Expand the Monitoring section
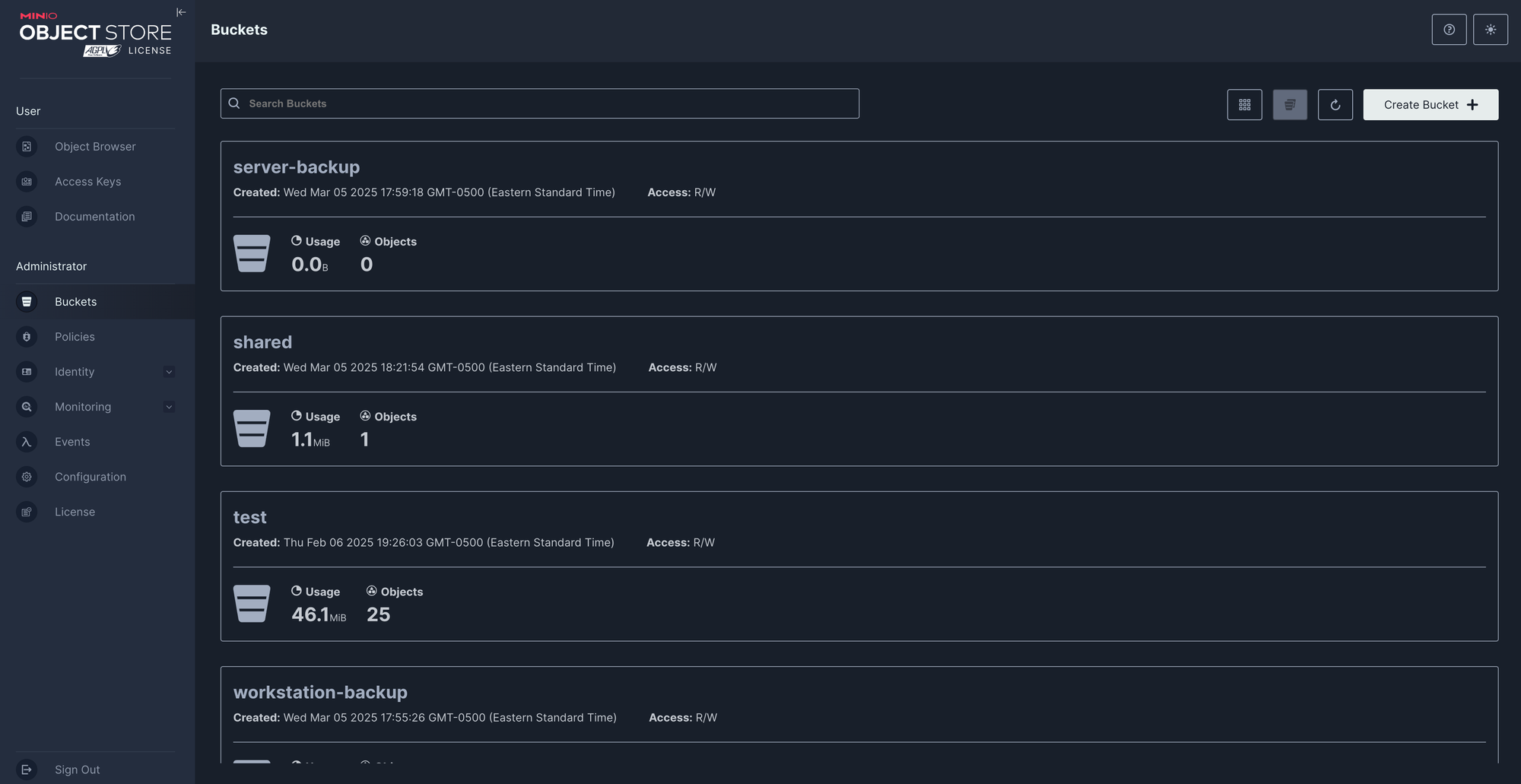 pyautogui.click(x=169, y=407)
